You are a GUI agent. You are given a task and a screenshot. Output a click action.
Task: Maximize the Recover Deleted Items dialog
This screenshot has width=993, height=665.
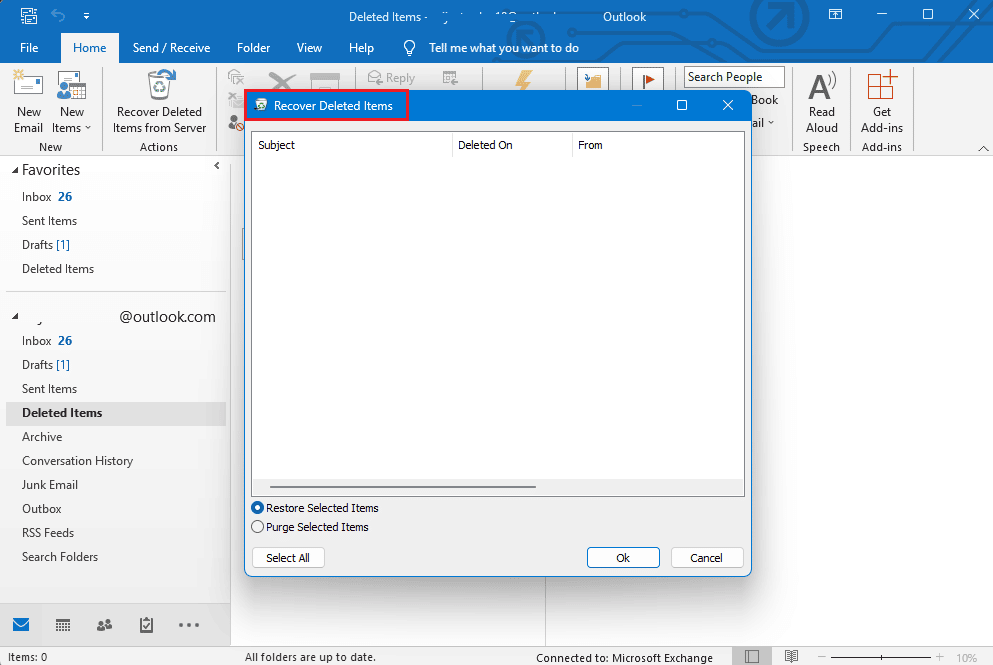click(x=682, y=105)
